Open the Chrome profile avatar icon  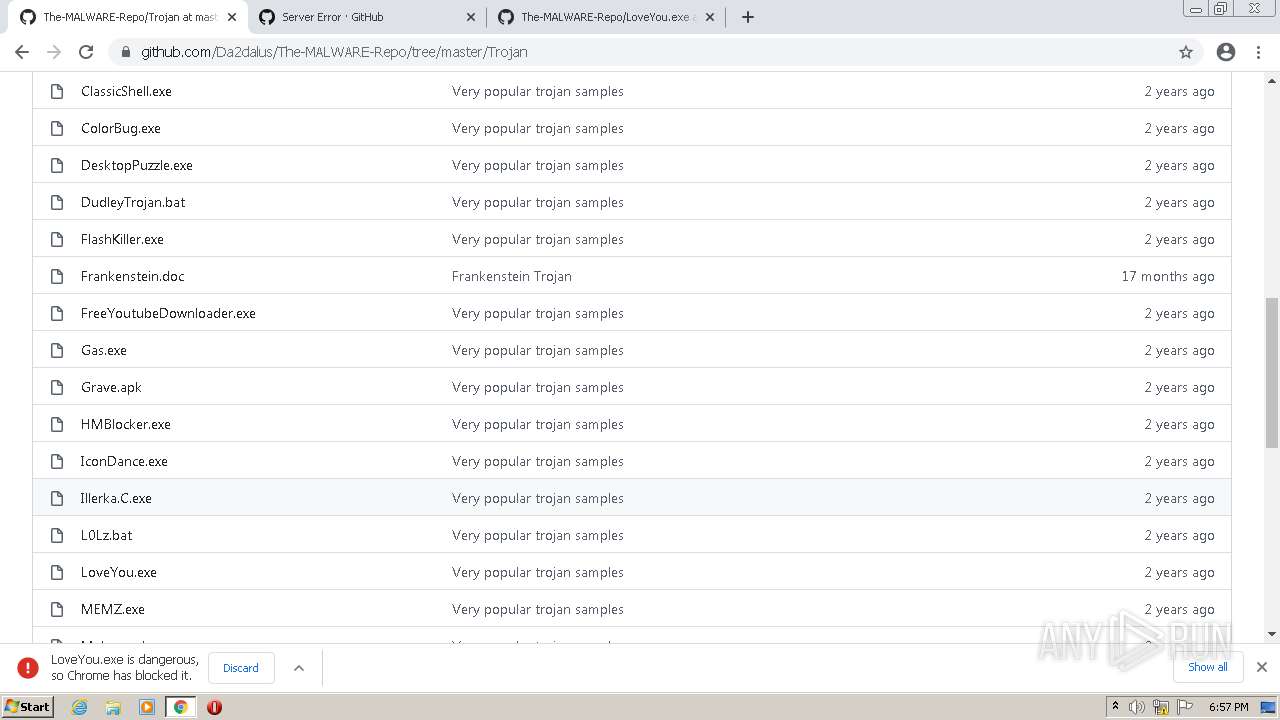[x=1226, y=52]
